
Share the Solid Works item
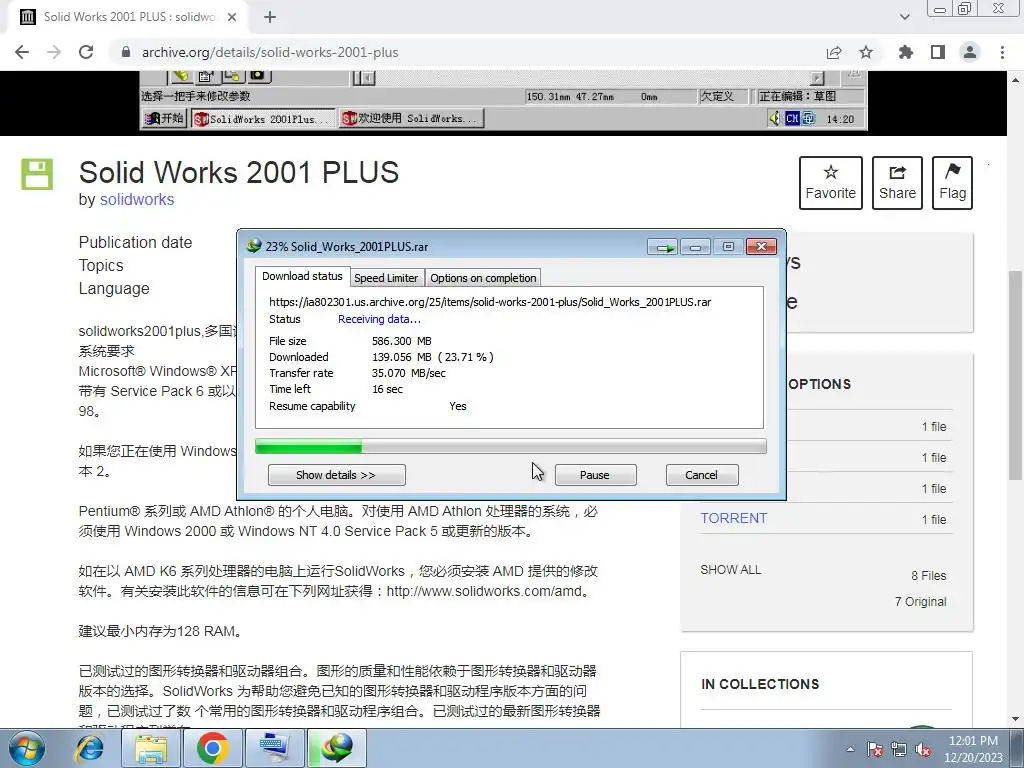(897, 183)
